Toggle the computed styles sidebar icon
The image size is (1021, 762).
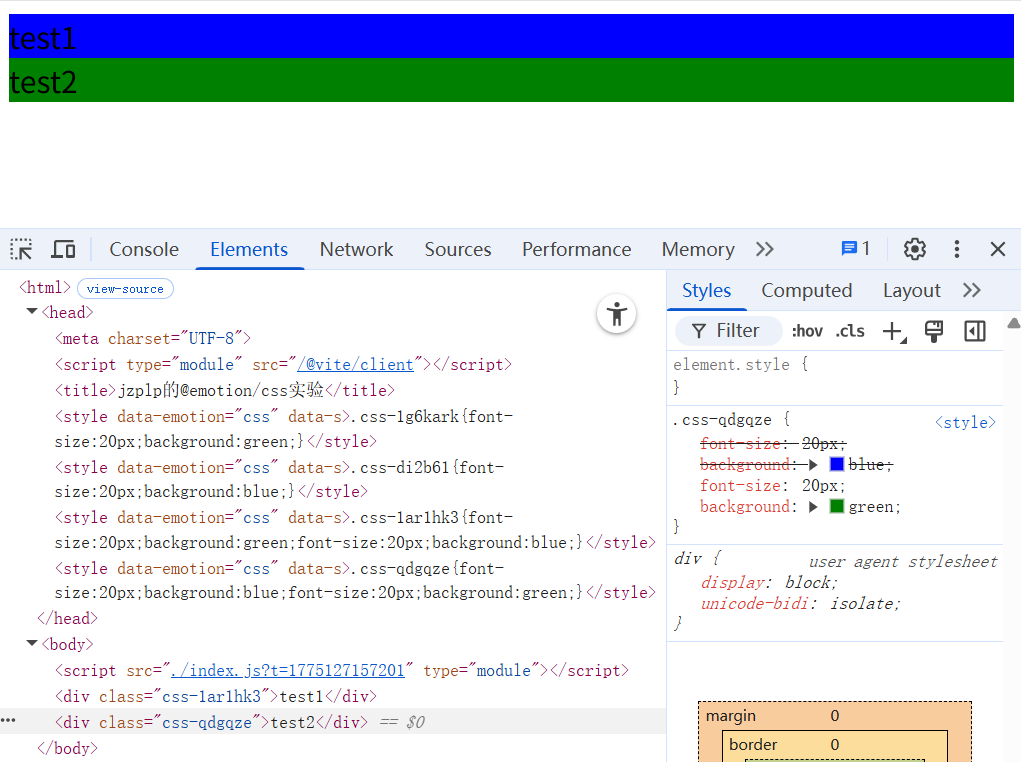[x=974, y=331]
